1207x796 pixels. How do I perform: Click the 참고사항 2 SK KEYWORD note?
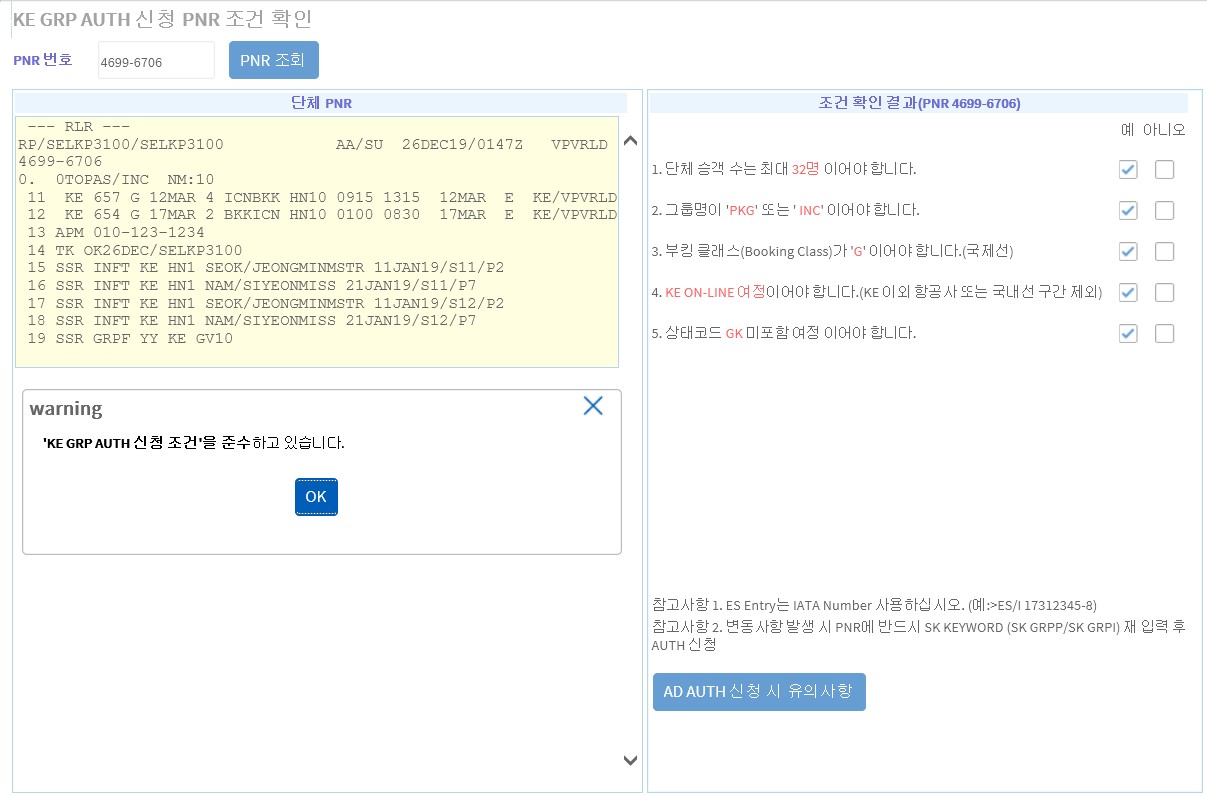click(918, 636)
